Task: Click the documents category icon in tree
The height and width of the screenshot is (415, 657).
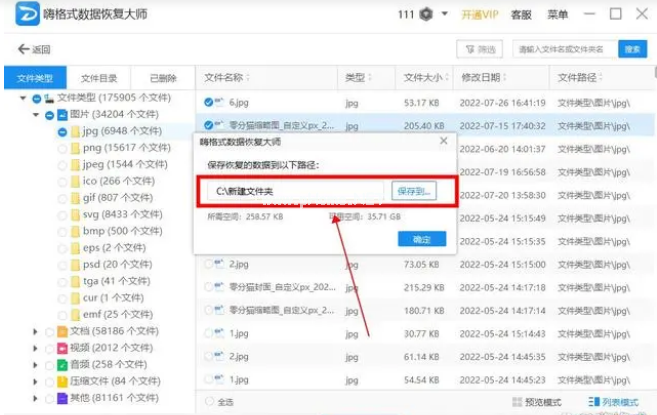Action: (62, 331)
